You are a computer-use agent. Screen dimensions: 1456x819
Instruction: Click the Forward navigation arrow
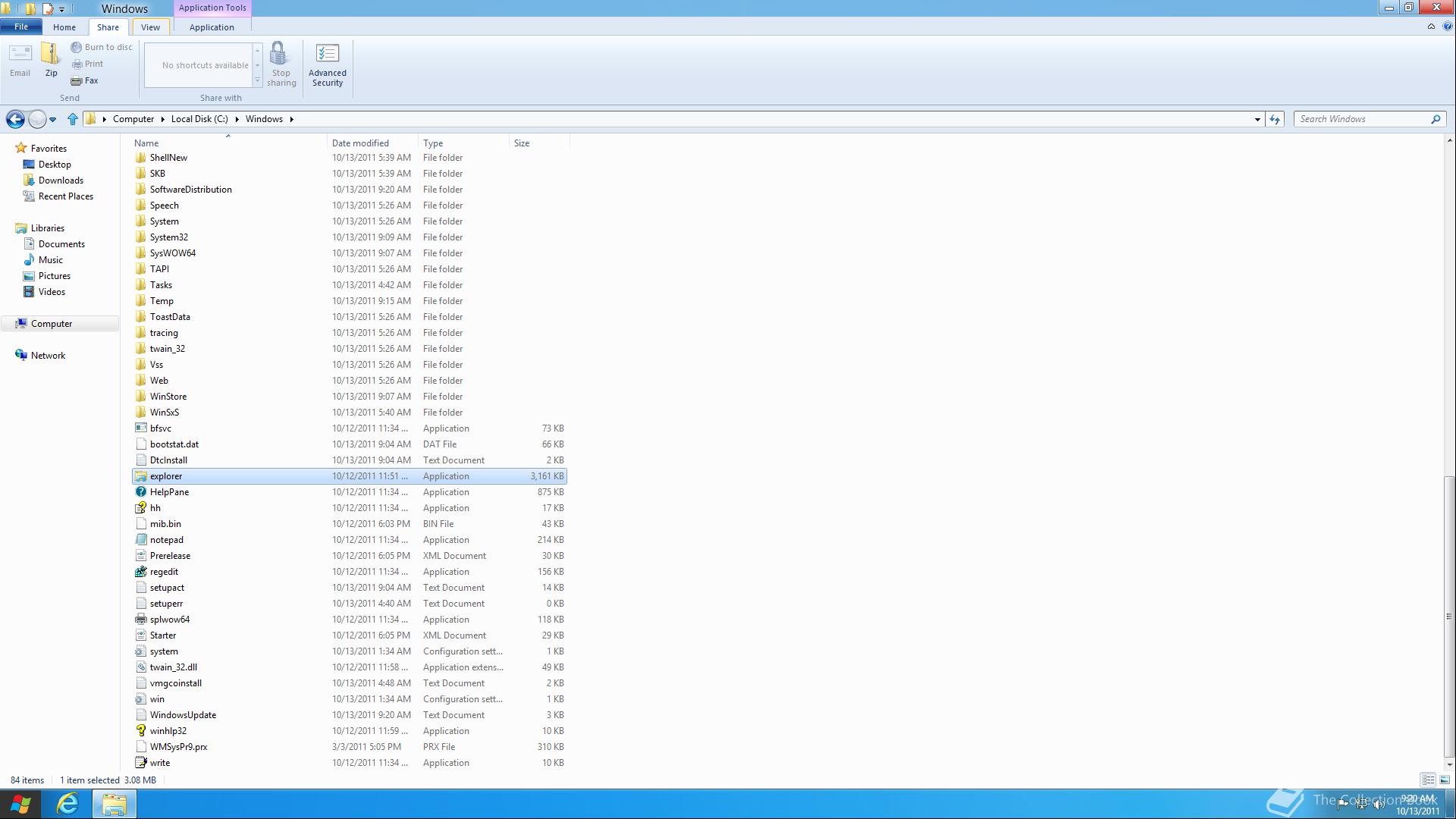tap(36, 119)
